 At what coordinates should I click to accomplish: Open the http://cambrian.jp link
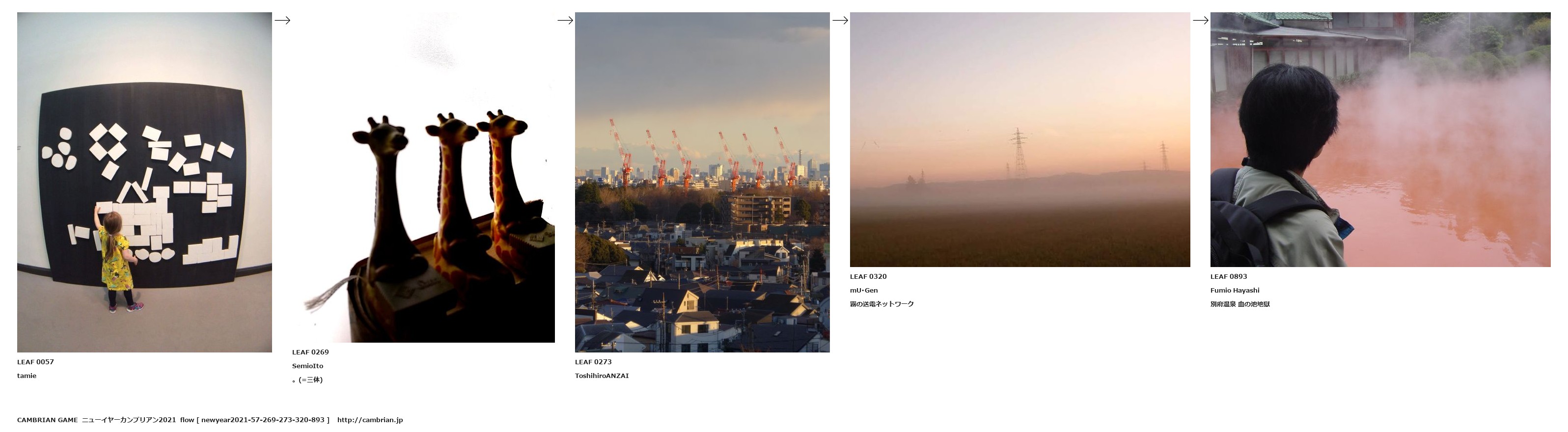pyautogui.click(x=369, y=420)
